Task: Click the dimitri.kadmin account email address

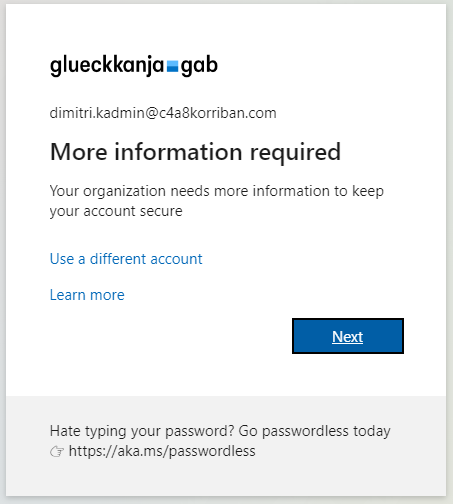Action: tap(163, 113)
